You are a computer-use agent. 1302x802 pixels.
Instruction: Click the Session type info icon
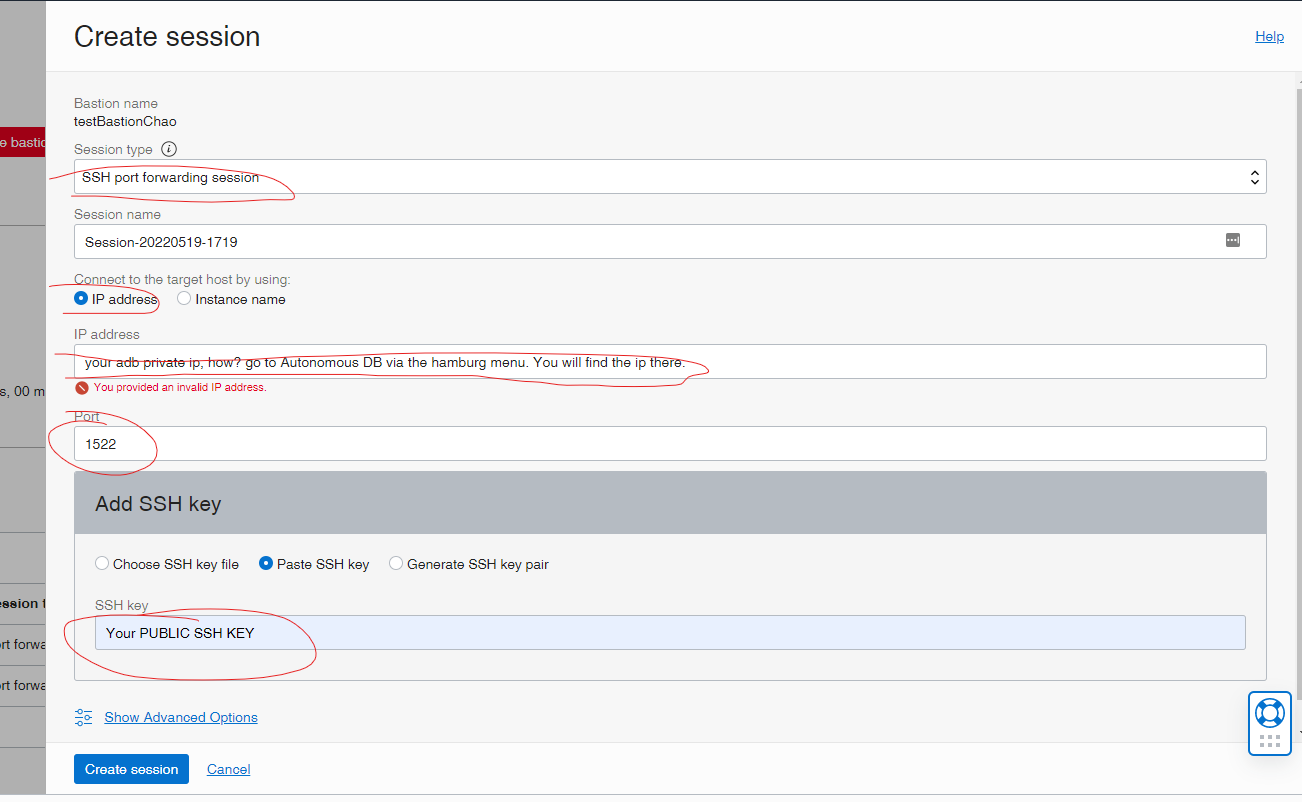[169, 149]
